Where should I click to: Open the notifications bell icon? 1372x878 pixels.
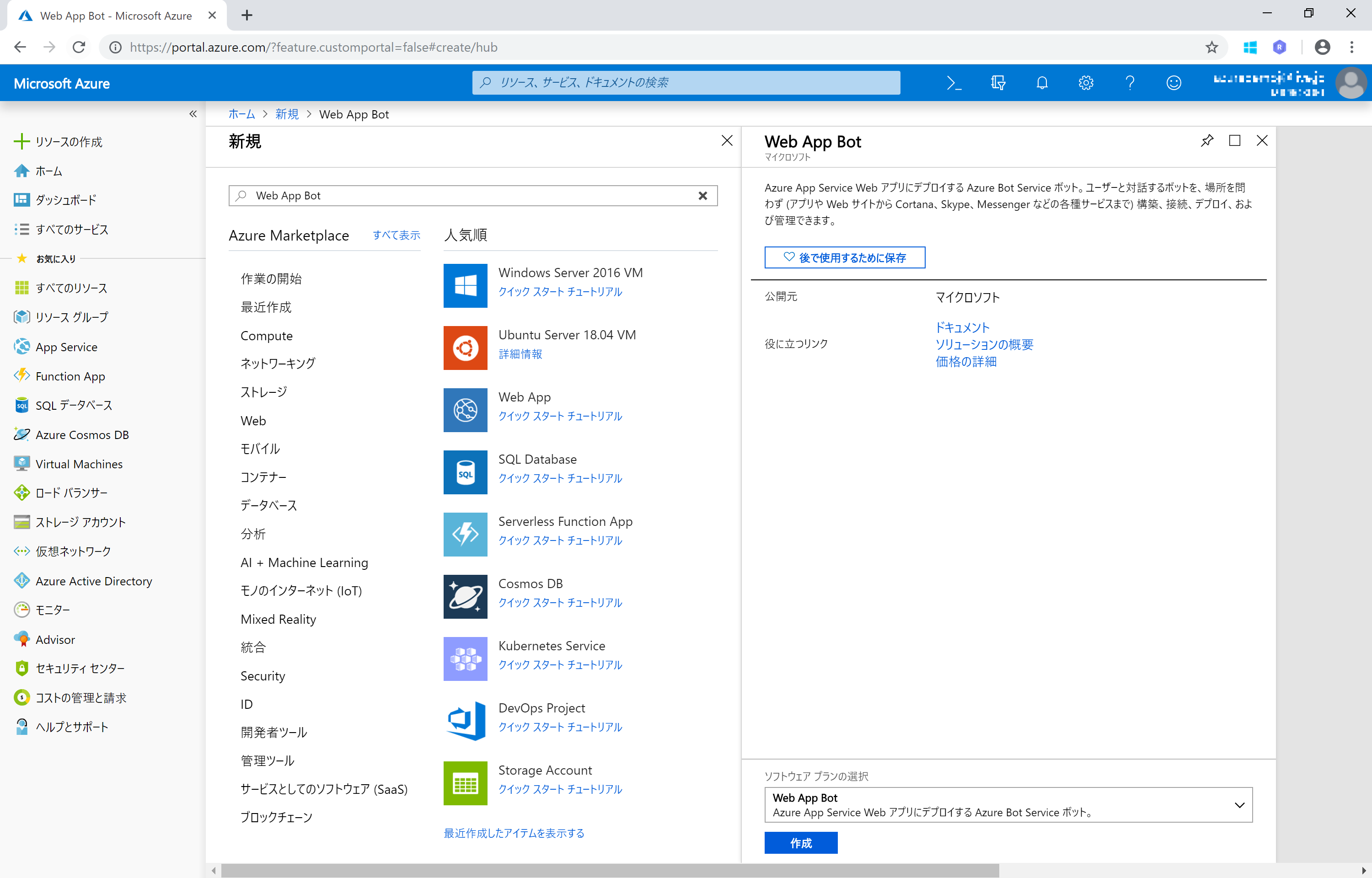tap(1041, 83)
